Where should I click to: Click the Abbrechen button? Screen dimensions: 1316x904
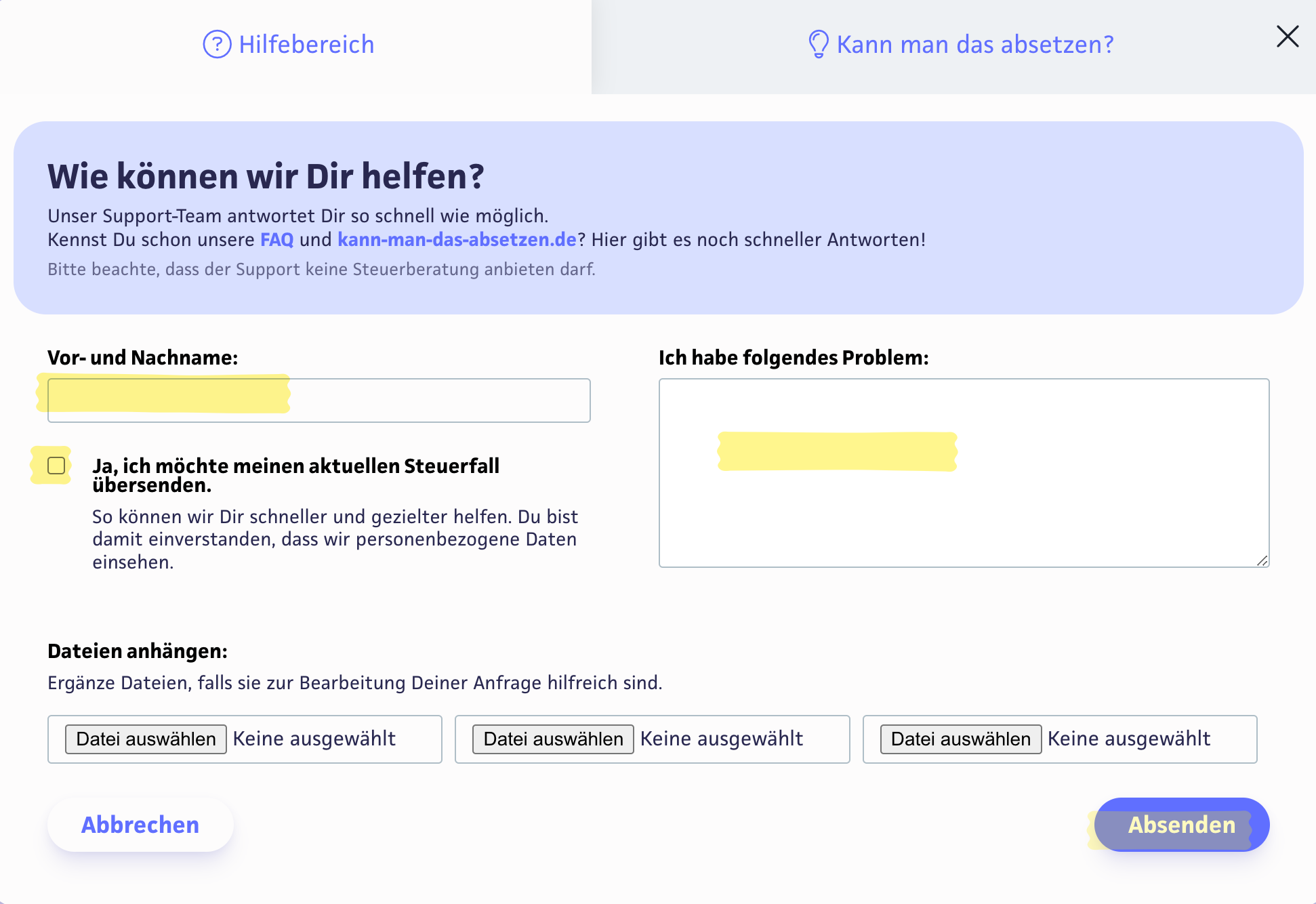point(140,825)
